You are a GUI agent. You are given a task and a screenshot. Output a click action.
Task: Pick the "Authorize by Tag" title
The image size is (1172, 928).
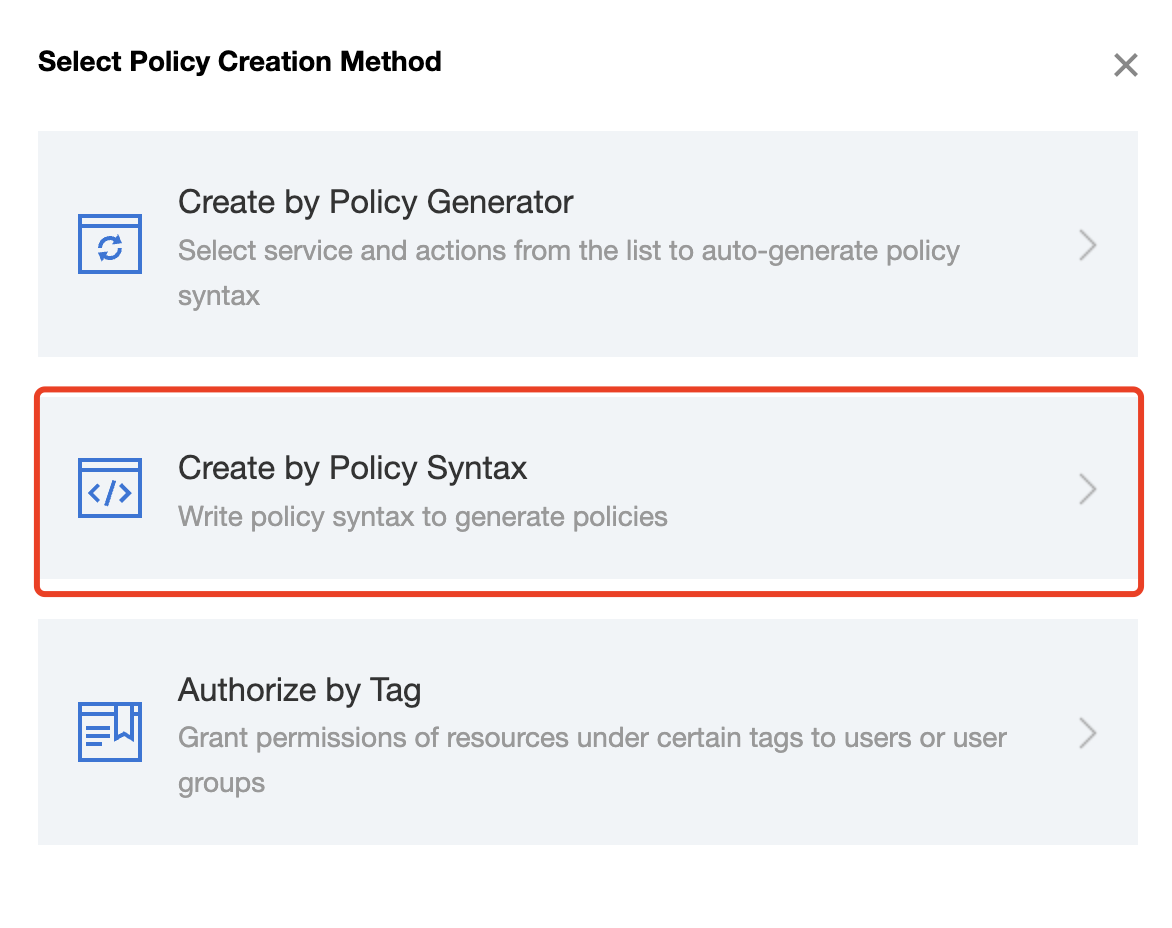tap(299, 690)
